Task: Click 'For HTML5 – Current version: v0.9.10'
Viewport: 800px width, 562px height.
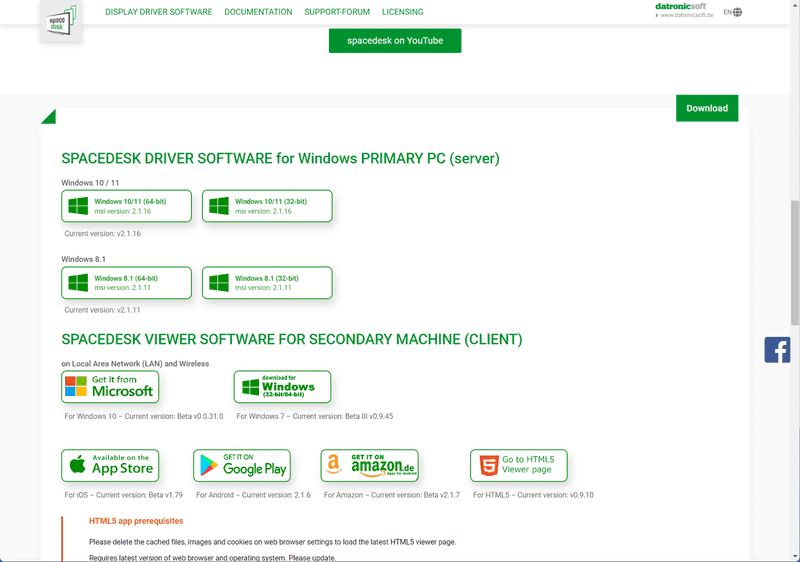Action: (533, 495)
